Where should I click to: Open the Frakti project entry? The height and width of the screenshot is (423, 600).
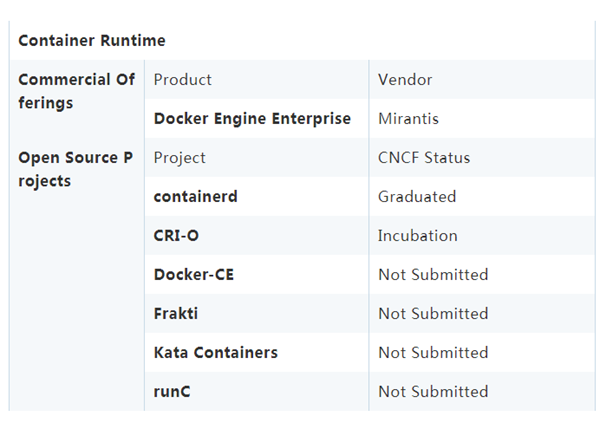[176, 314]
